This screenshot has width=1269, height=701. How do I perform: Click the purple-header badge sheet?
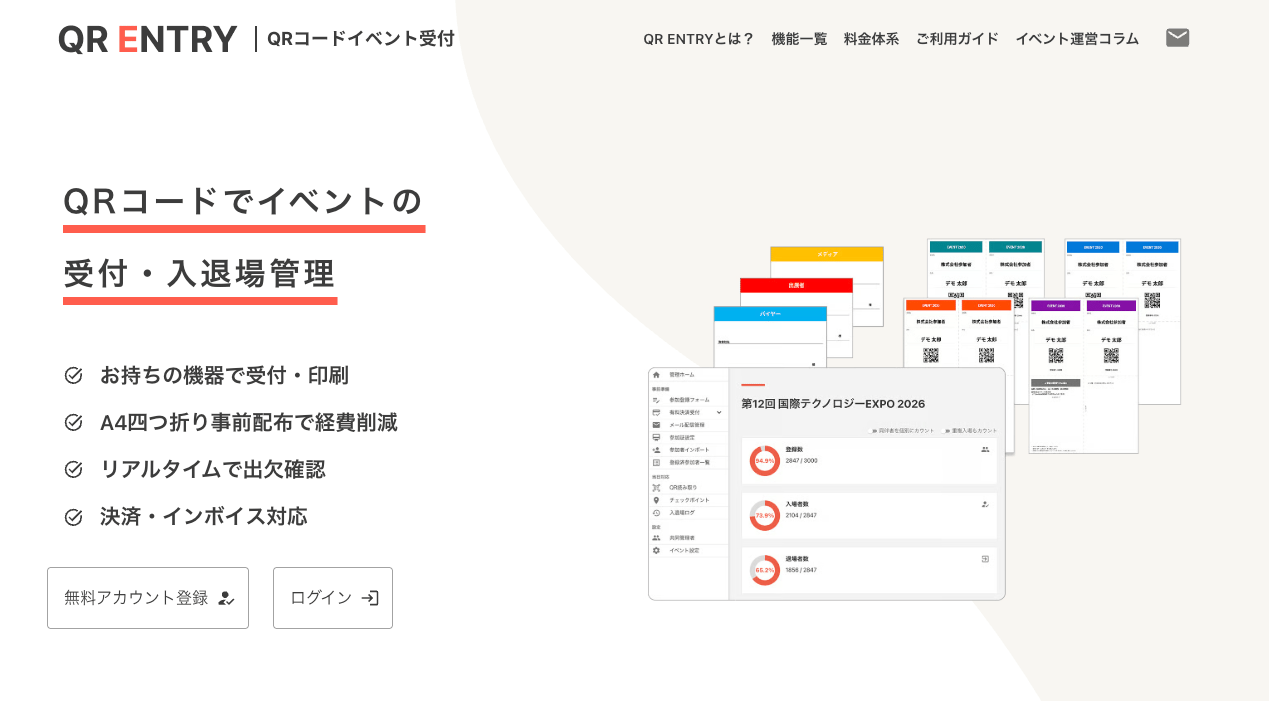click(x=1084, y=376)
